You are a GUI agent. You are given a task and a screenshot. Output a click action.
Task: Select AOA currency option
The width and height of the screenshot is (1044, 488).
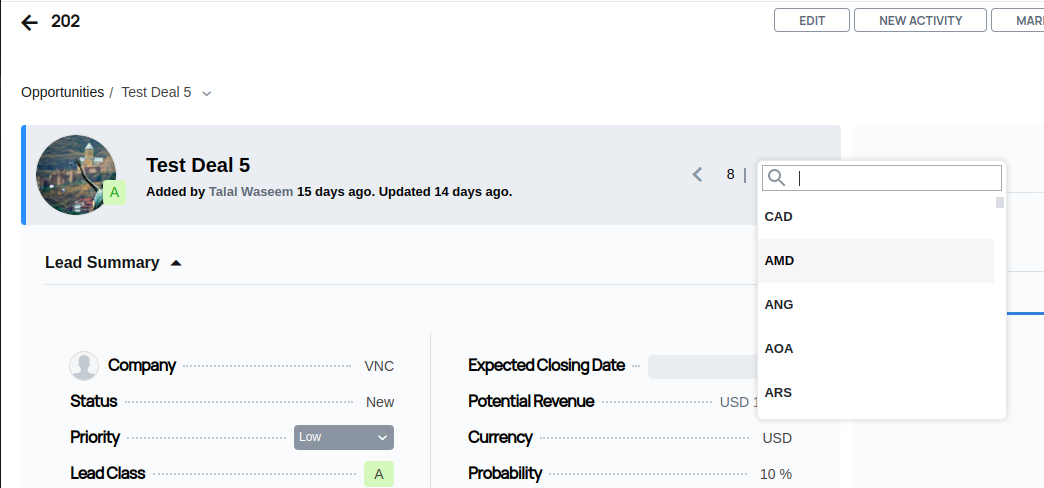(x=778, y=348)
